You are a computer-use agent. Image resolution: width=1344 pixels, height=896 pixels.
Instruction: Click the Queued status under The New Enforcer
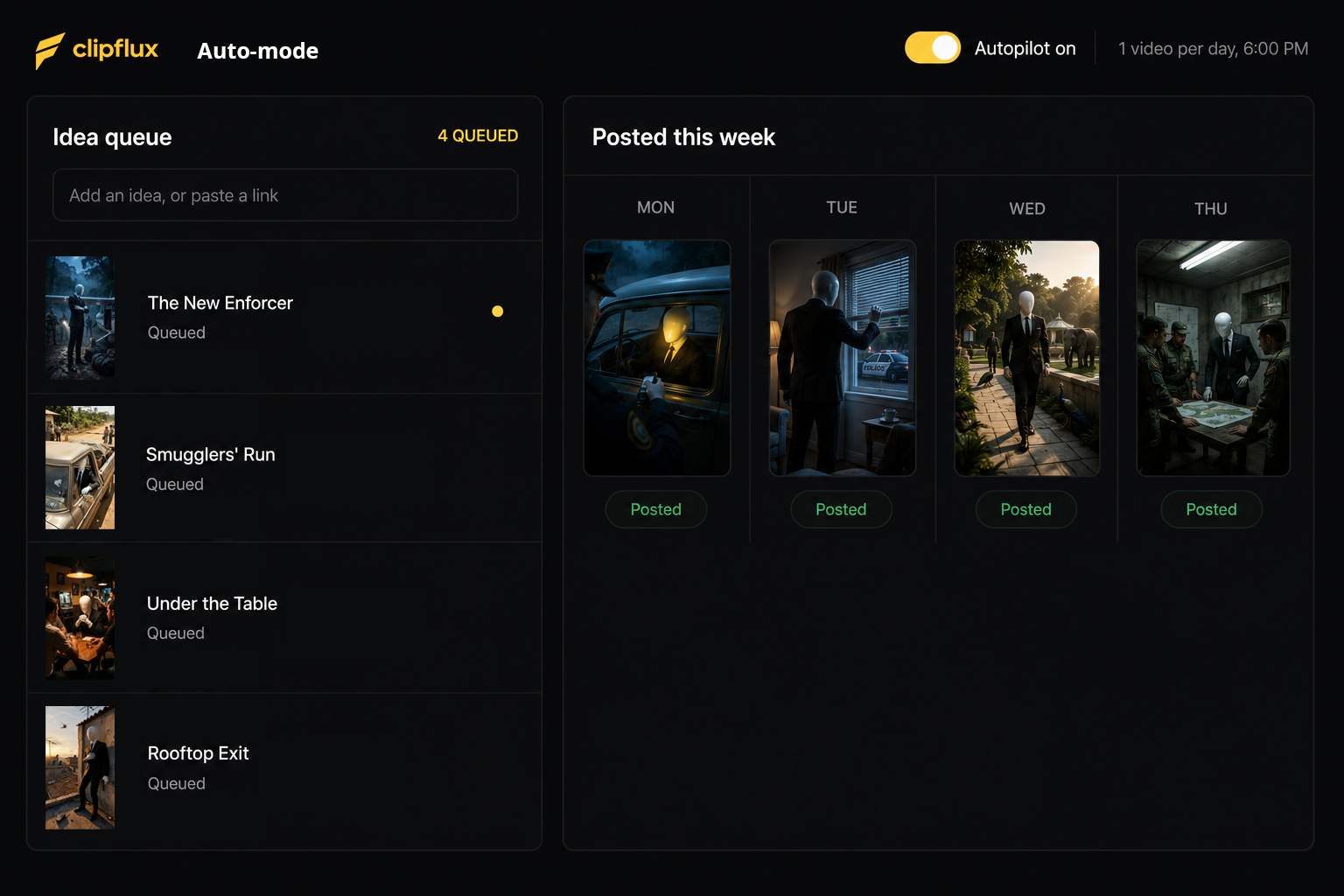pyautogui.click(x=176, y=332)
